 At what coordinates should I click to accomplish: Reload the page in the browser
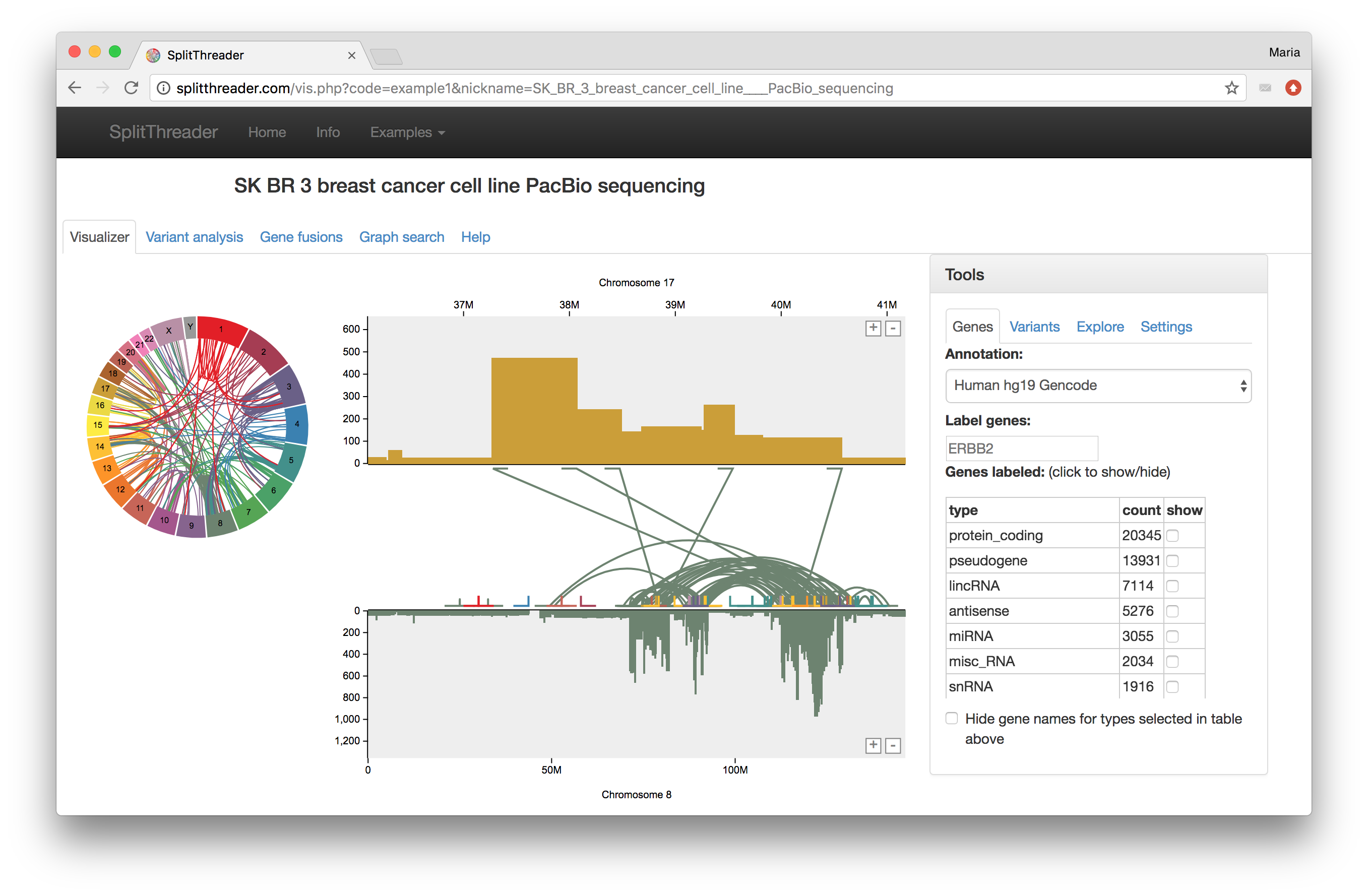132,88
